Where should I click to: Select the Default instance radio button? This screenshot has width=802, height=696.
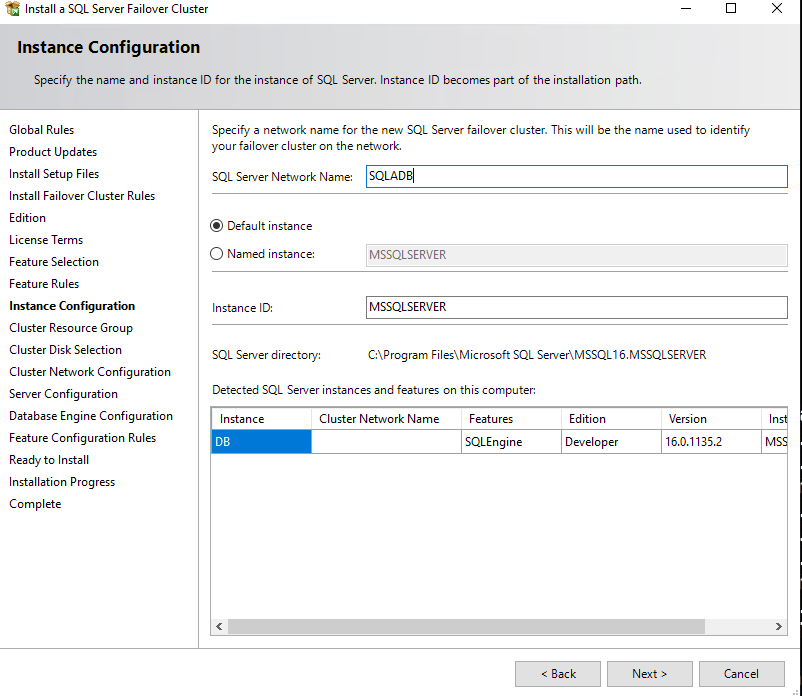click(216, 226)
